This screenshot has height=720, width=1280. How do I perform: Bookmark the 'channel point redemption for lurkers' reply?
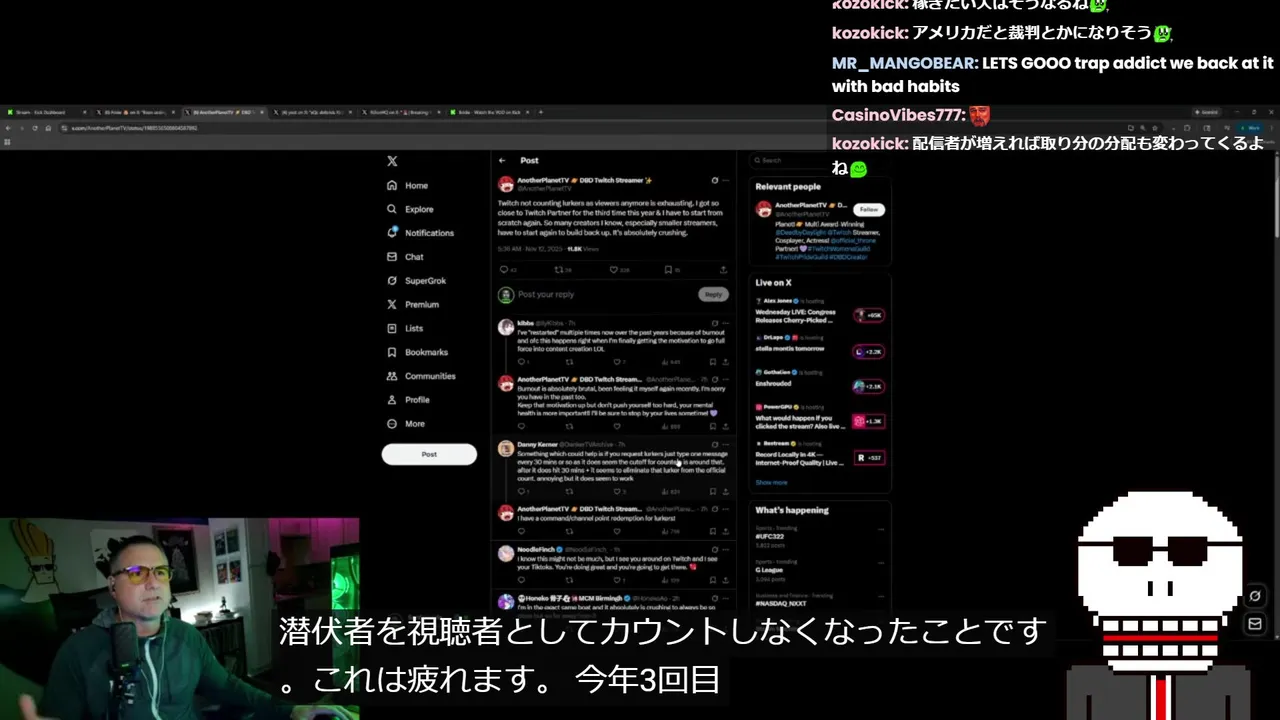[x=713, y=531]
